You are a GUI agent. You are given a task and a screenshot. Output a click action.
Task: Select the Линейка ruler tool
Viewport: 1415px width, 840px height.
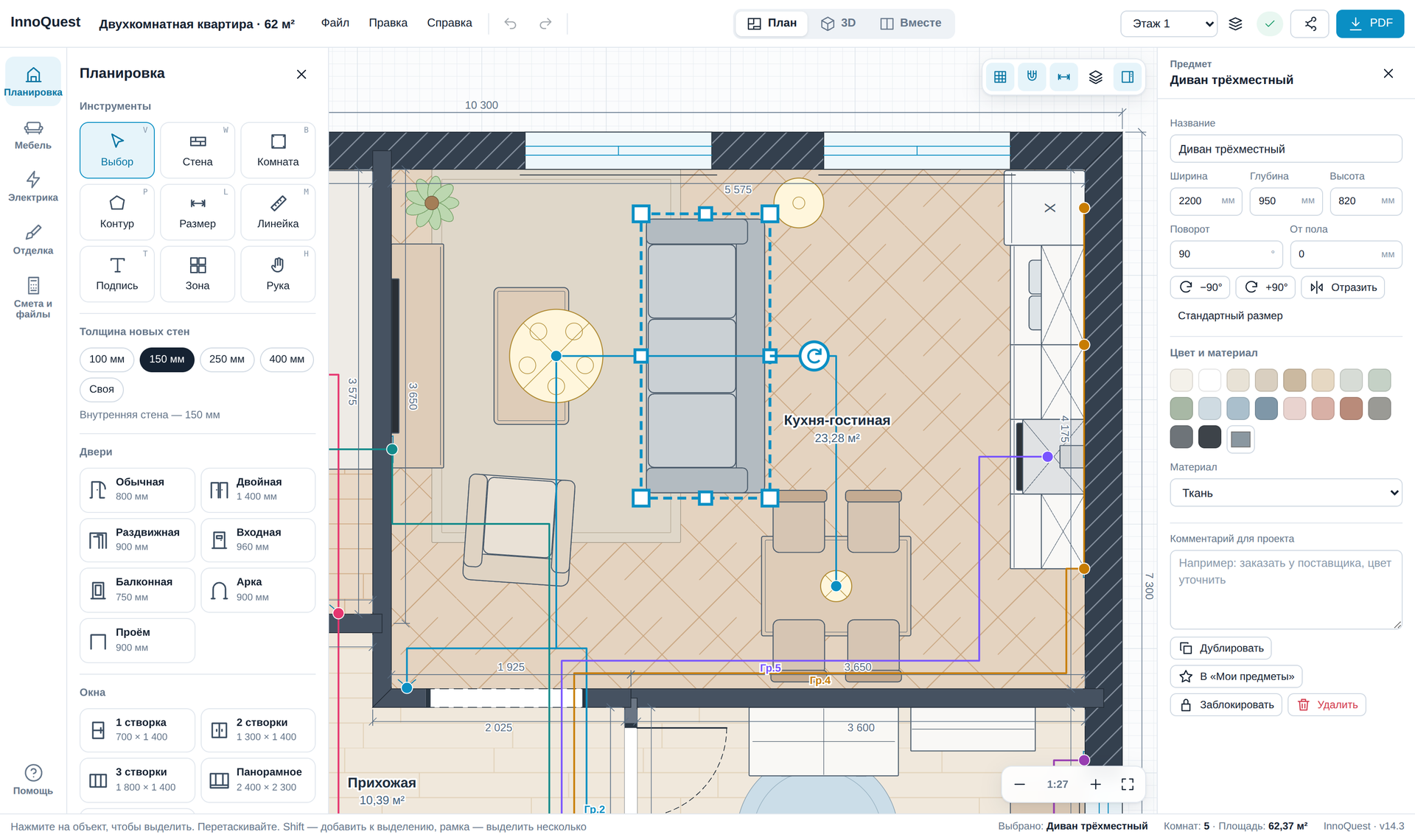point(278,212)
